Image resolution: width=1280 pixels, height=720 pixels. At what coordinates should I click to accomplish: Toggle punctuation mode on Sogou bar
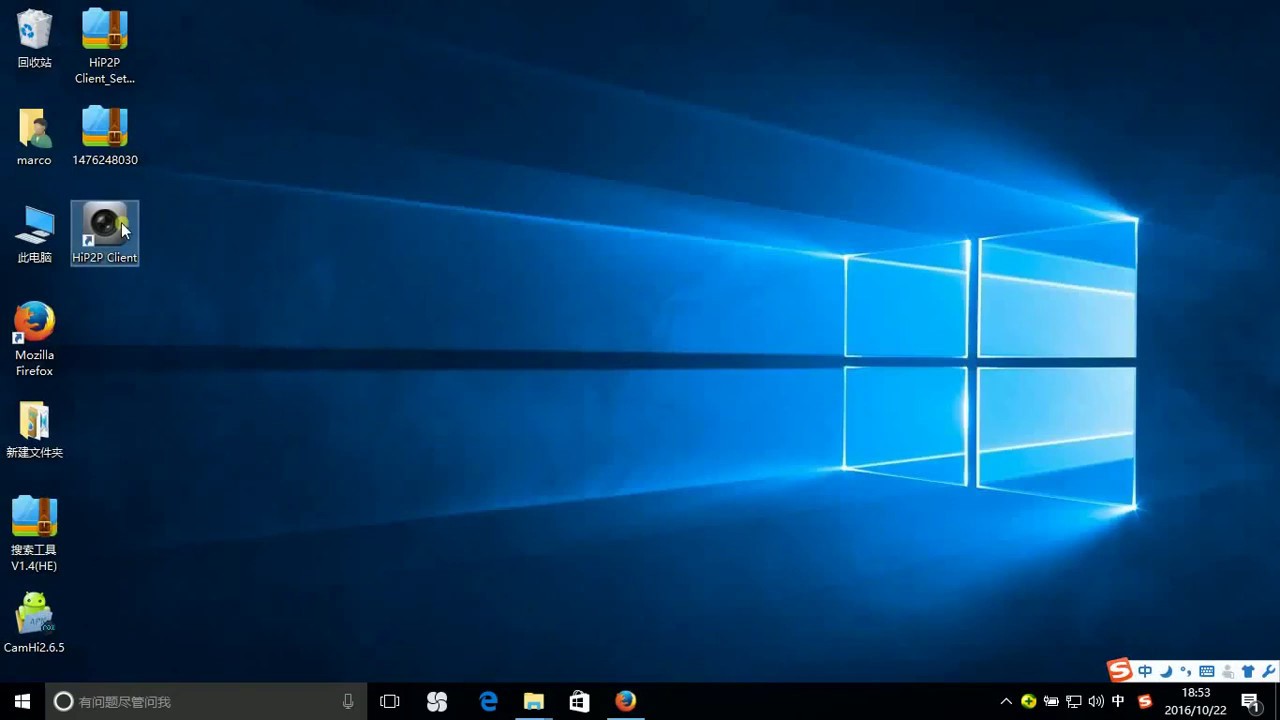(1186, 672)
